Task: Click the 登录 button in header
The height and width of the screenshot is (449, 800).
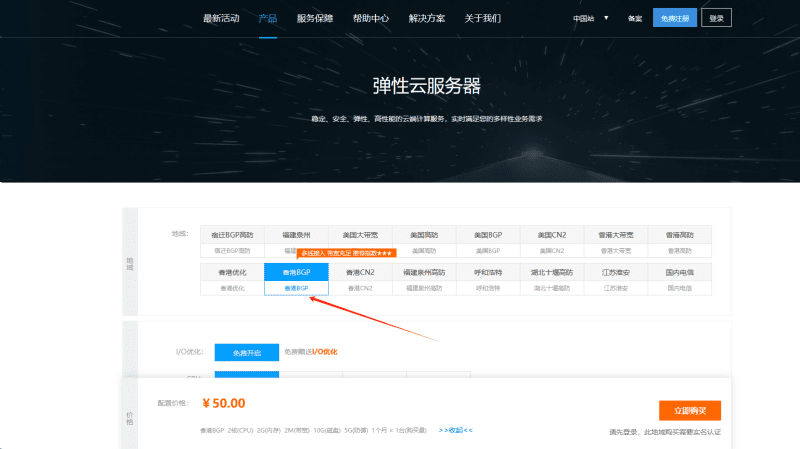Action: pyautogui.click(x=716, y=18)
